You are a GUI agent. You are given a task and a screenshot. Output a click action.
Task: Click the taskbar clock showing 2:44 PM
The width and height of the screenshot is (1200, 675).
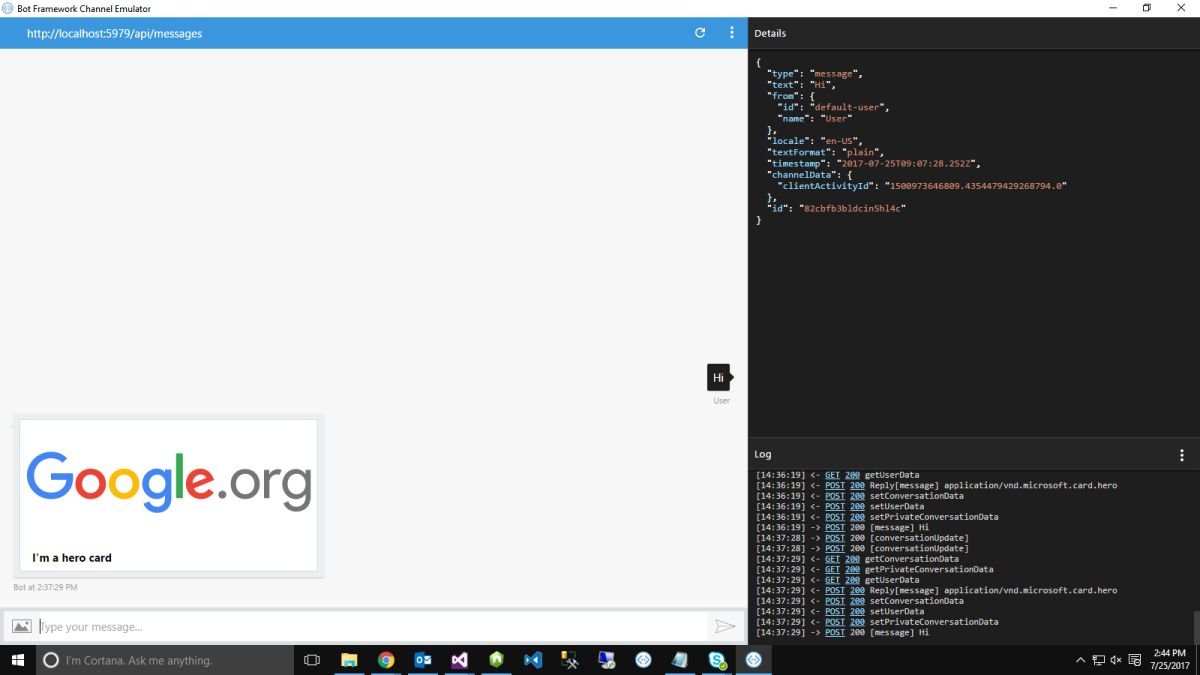(x=1168, y=660)
